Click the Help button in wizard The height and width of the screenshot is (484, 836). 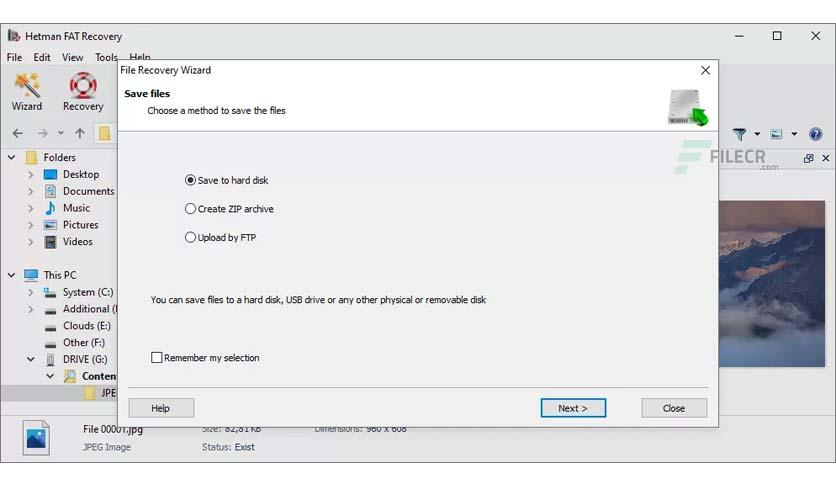(x=161, y=408)
